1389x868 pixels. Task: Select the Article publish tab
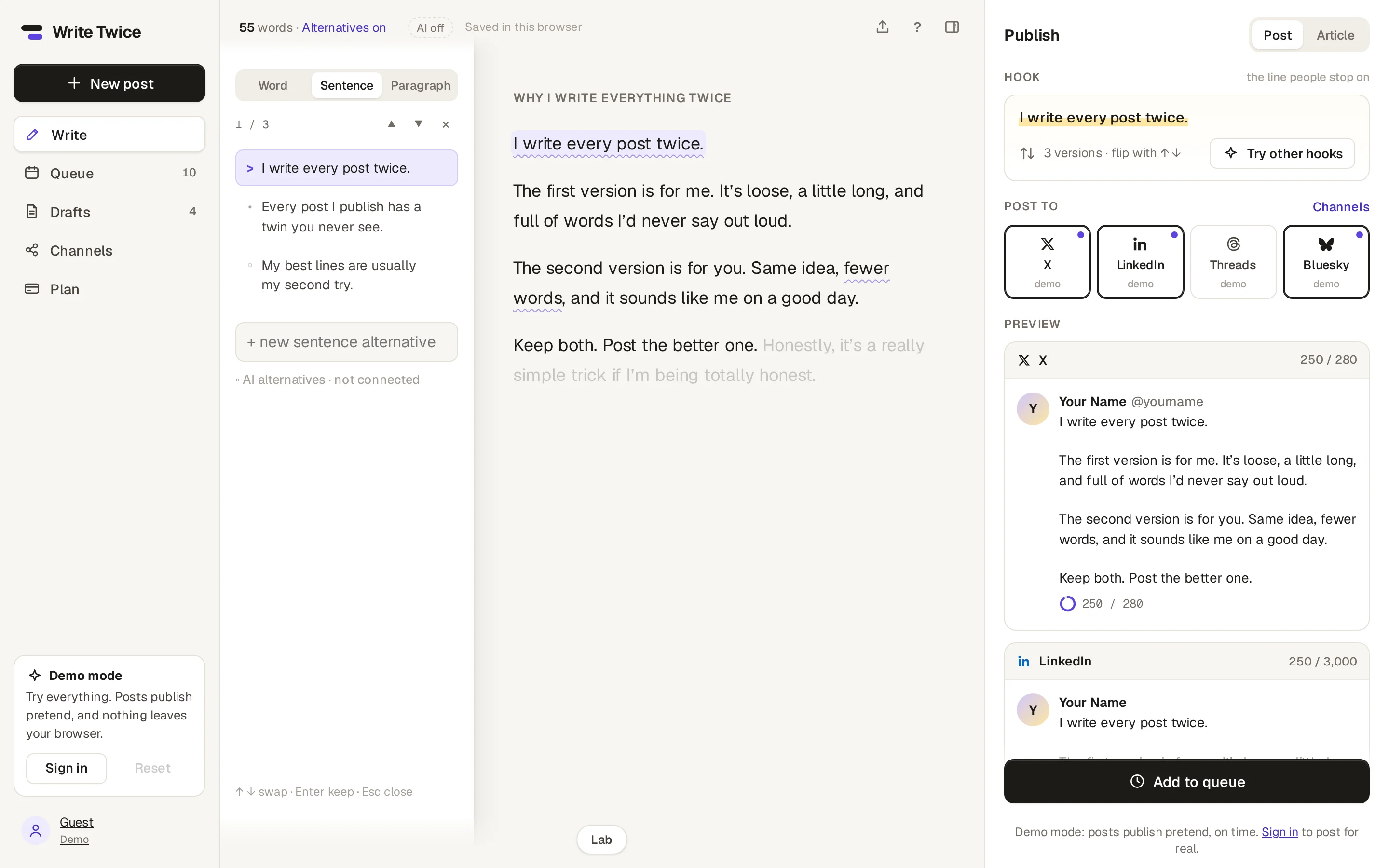[1335, 35]
